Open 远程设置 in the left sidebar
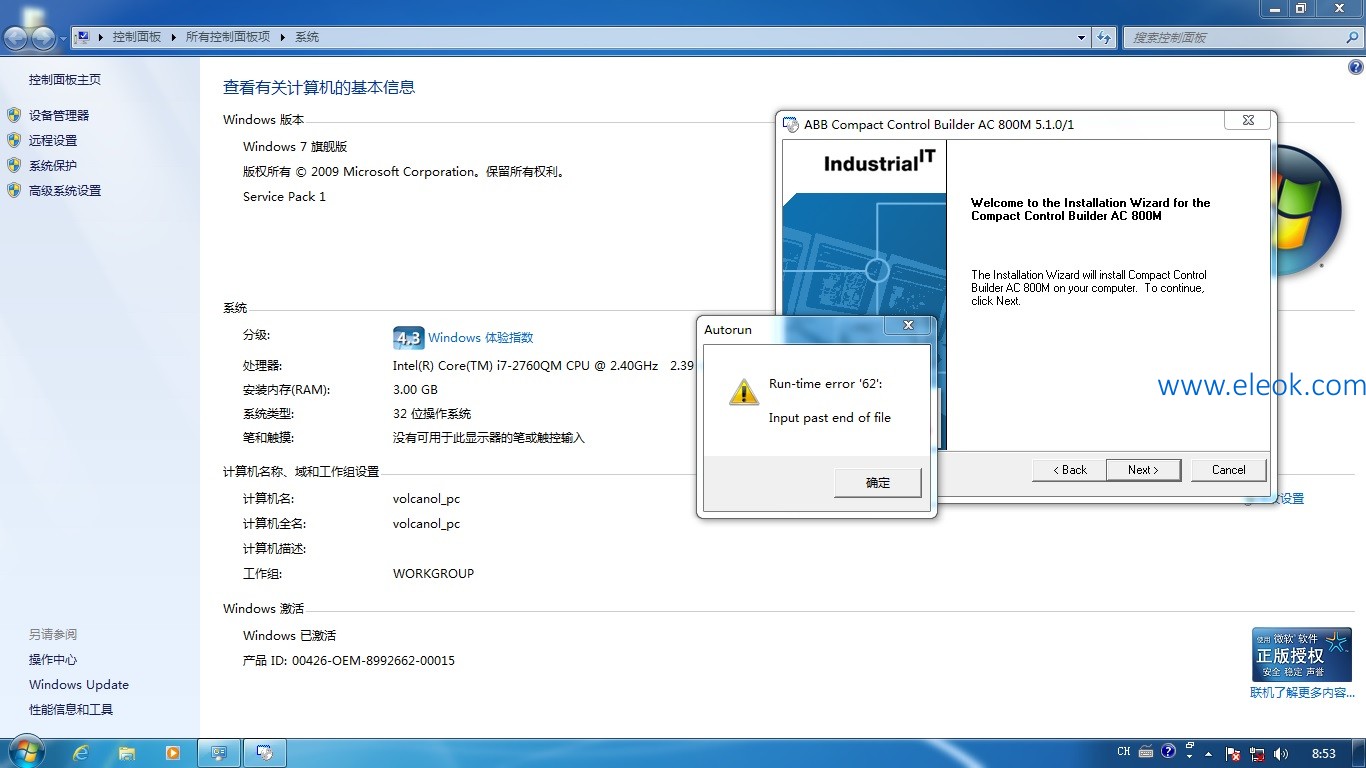 53,140
